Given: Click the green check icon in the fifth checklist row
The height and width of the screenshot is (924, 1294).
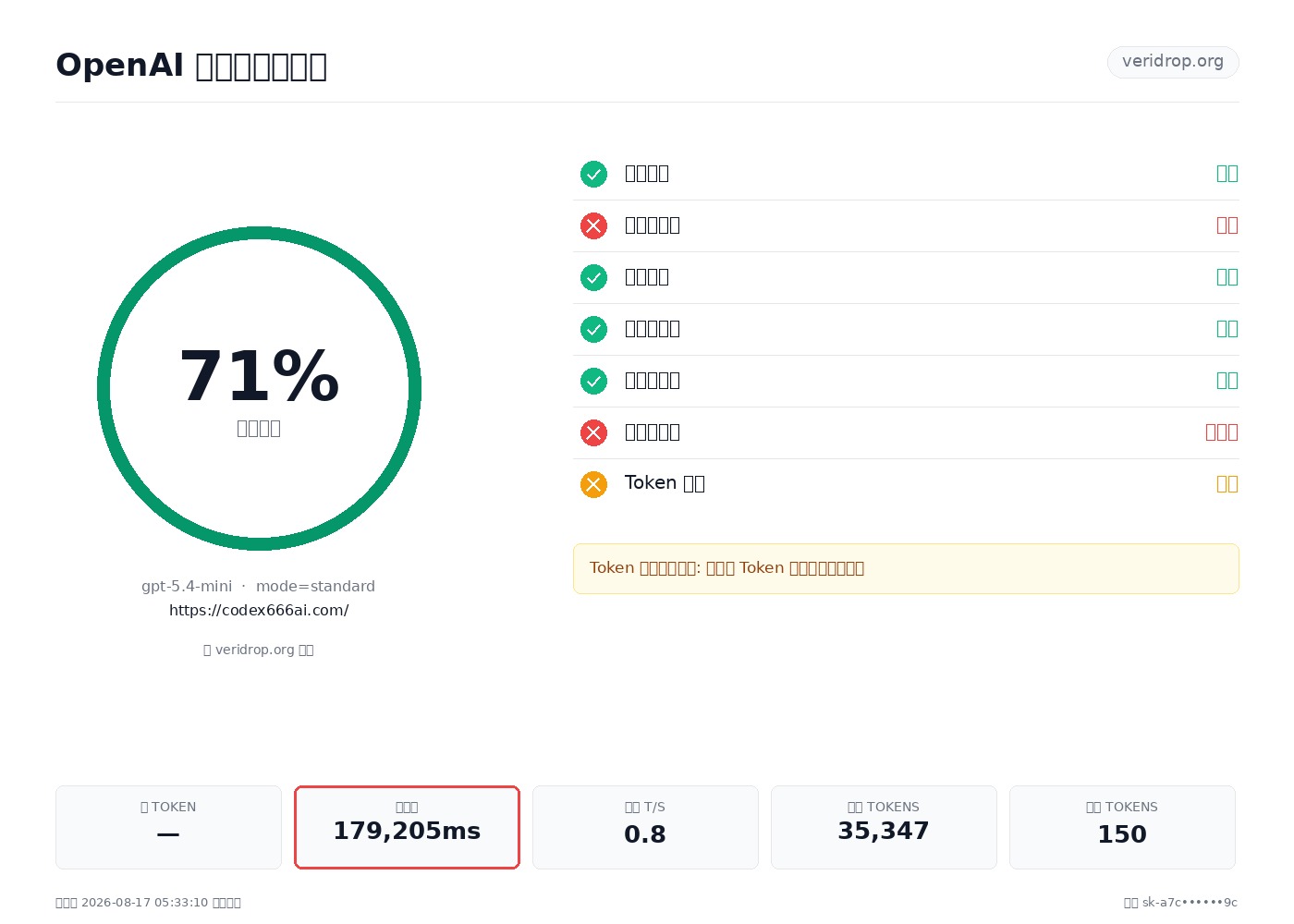Looking at the screenshot, I should tap(593, 381).
